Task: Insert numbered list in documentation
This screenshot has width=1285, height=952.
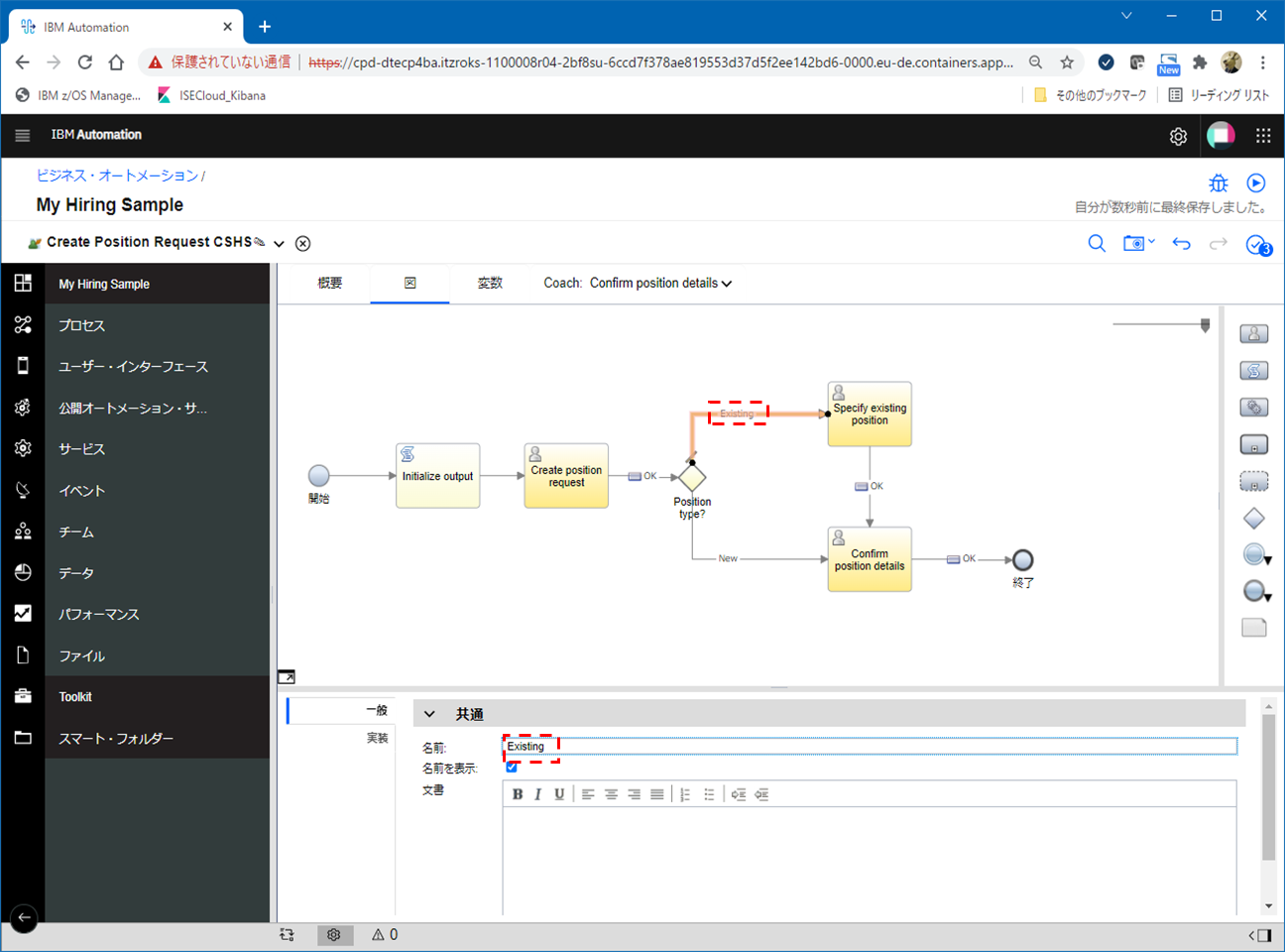Action: tap(684, 794)
